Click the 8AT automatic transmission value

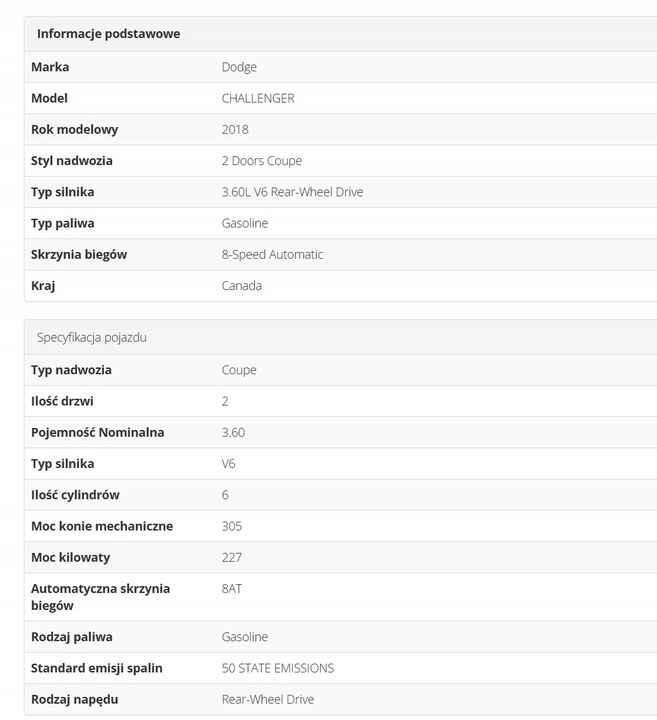click(x=232, y=589)
